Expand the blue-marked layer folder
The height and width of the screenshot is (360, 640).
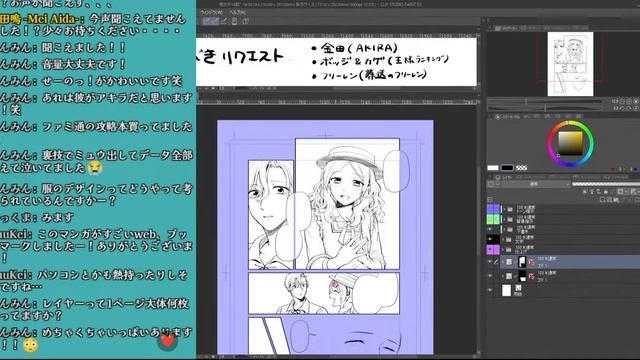point(504,209)
